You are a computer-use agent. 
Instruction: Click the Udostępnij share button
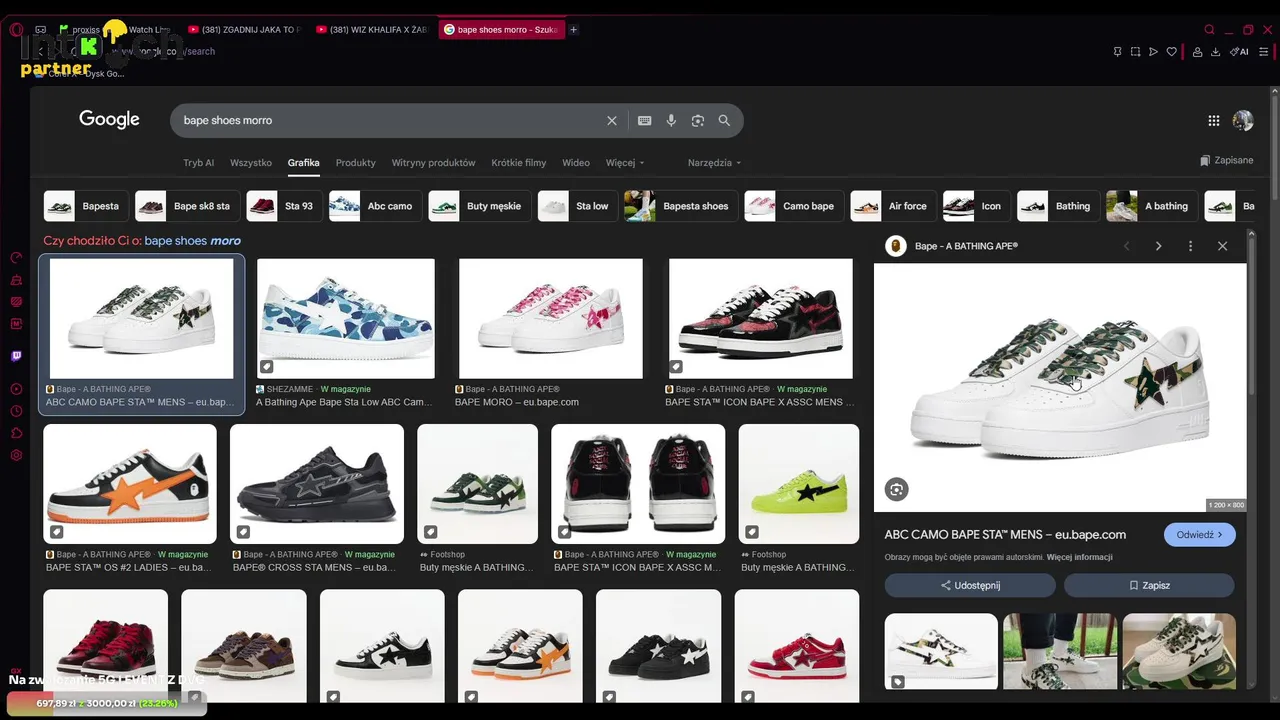point(970,585)
